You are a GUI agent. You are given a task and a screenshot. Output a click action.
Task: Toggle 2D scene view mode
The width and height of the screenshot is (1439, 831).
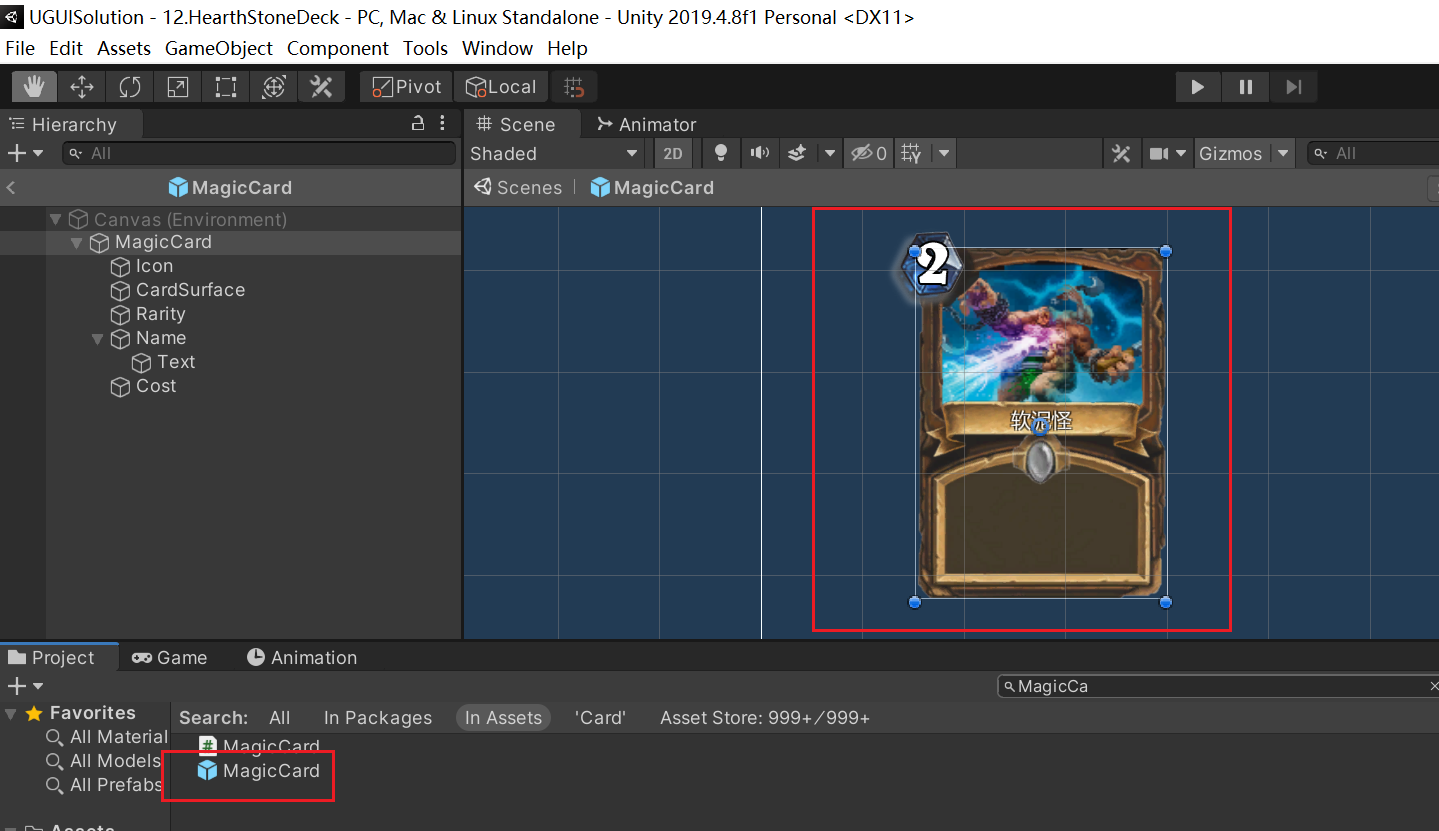click(x=673, y=153)
